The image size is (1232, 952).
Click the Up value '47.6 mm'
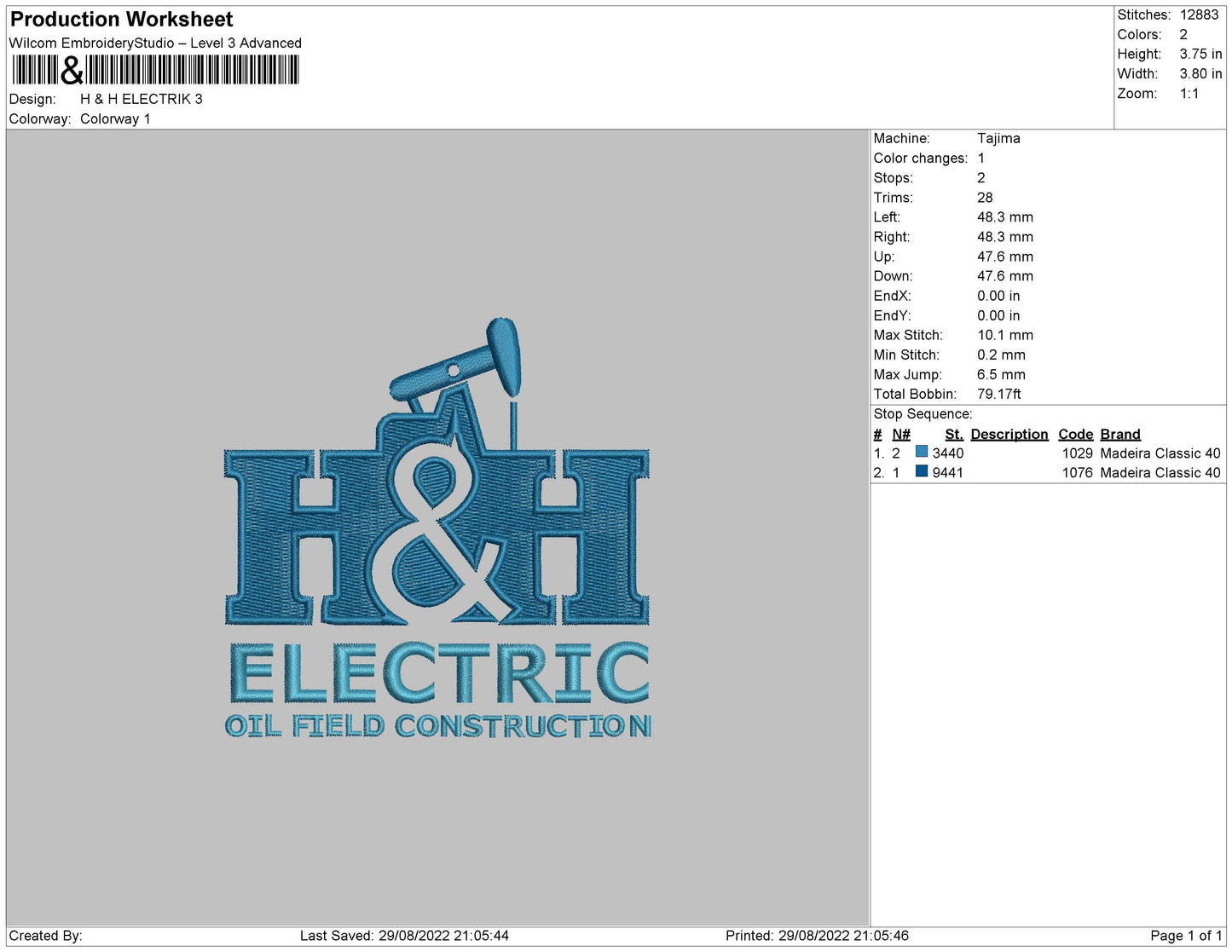(x=1005, y=257)
